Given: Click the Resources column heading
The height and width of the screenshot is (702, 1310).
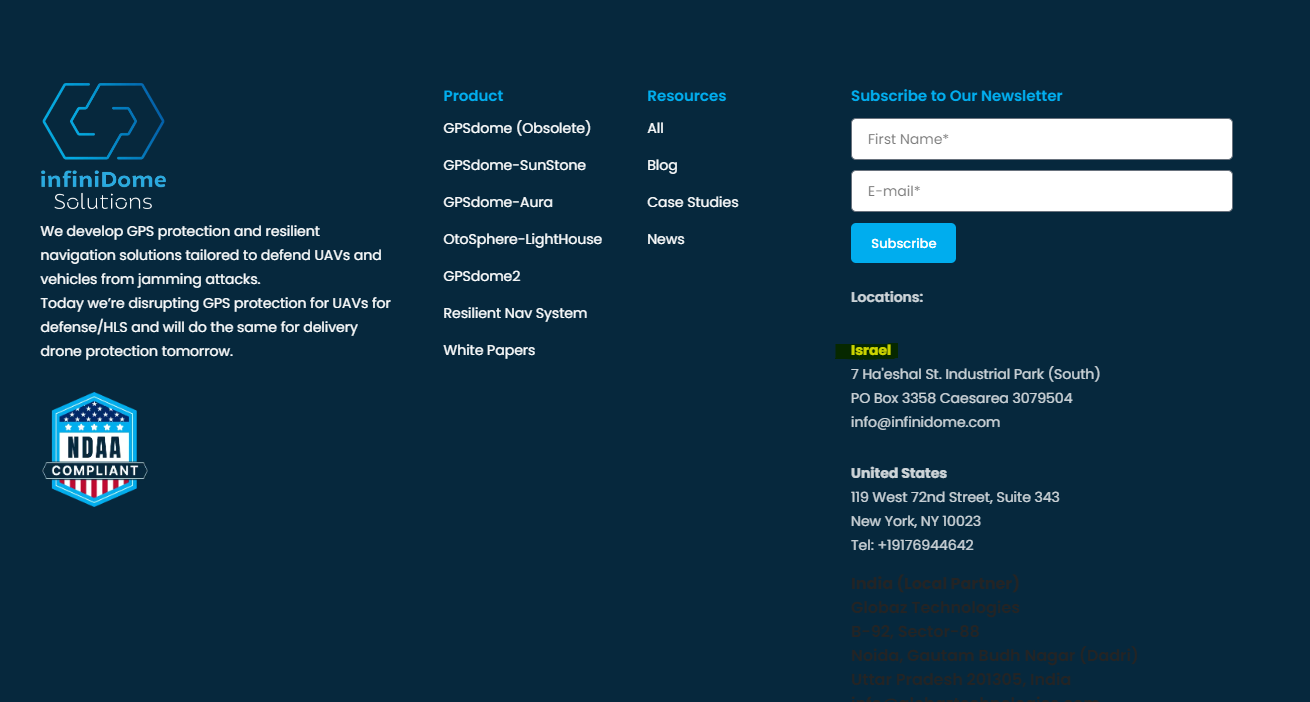Looking at the screenshot, I should [686, 96].
